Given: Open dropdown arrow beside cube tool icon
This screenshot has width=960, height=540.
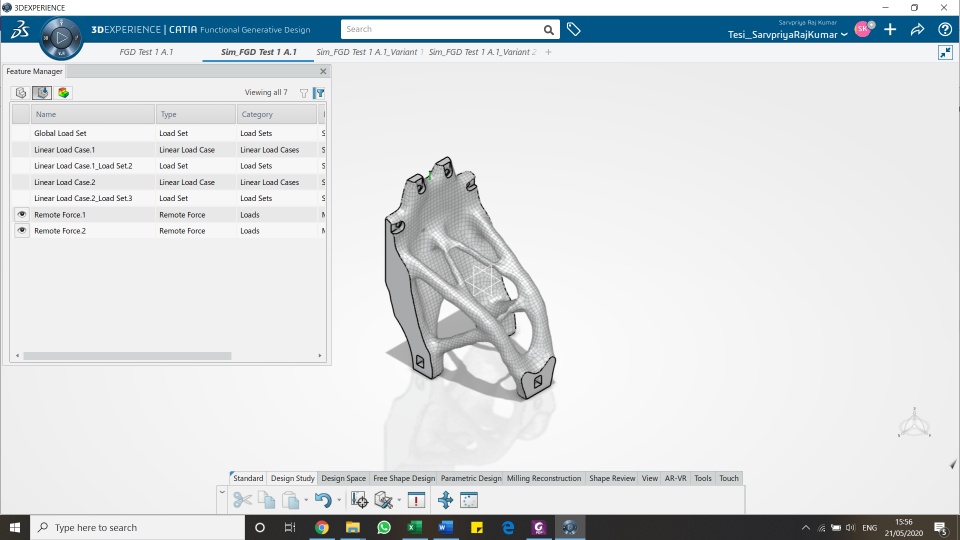Looking at the screenshot, I should 399,500.
